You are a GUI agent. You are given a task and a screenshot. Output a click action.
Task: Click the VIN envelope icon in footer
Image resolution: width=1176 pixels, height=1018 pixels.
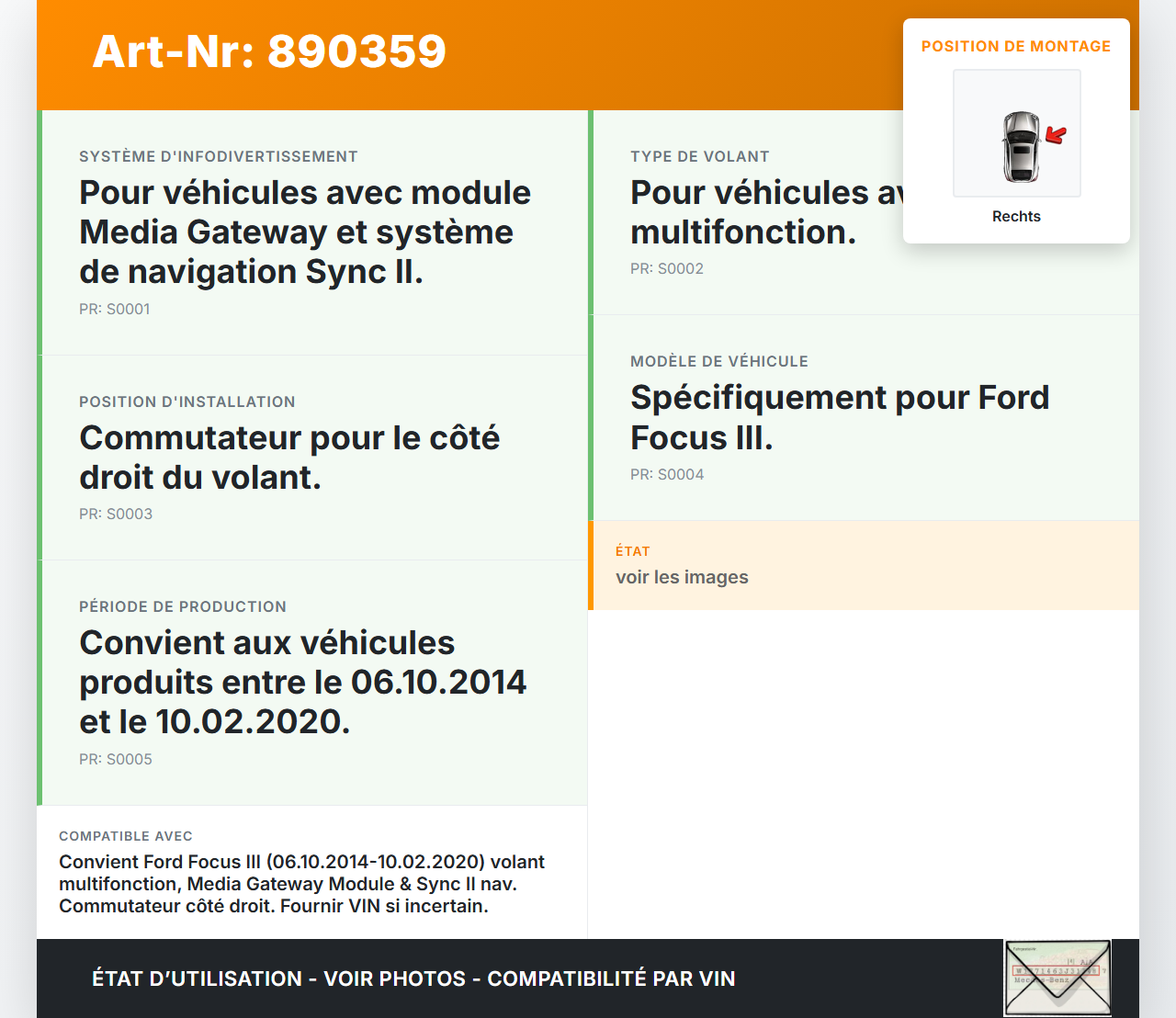click(x=1057, y=978)
